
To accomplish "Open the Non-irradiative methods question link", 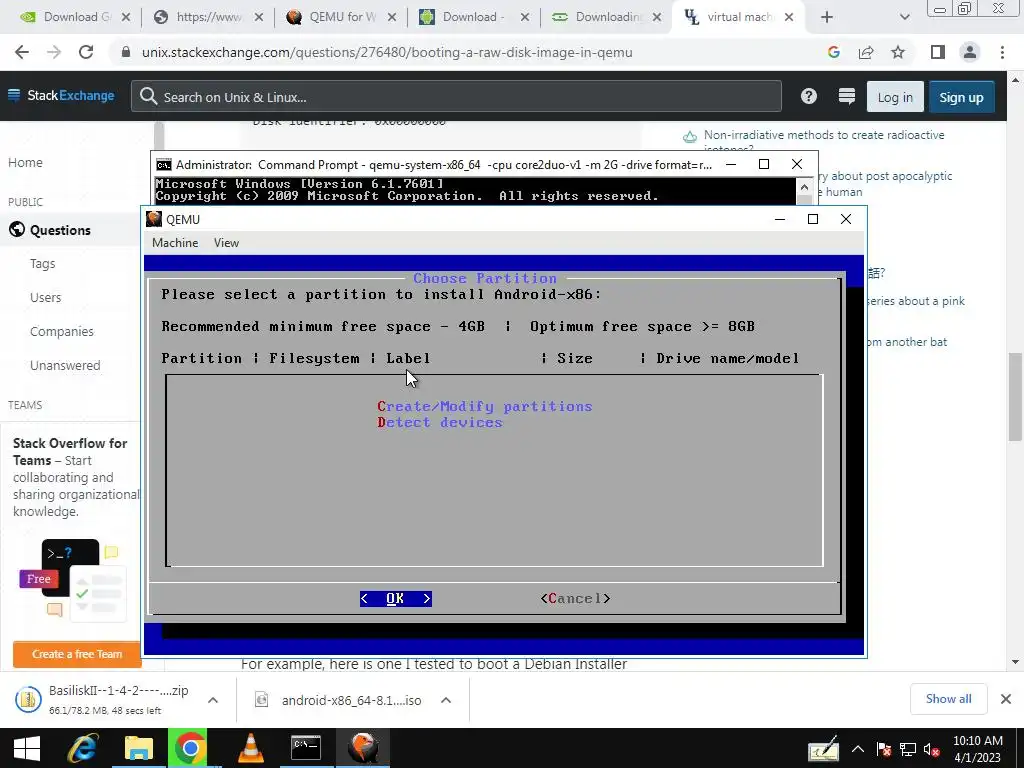I will pyautogui.click(x=824, y=135).
